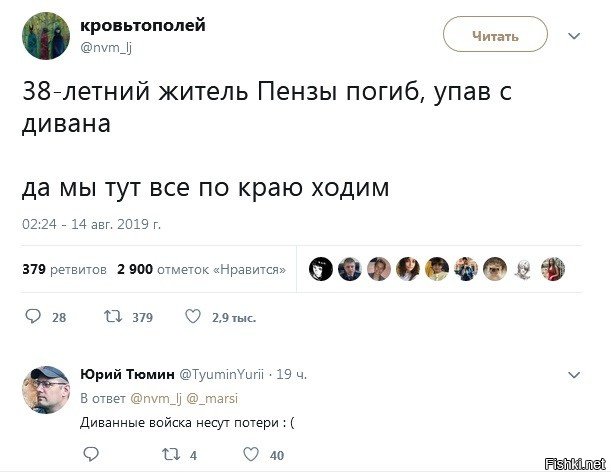The image size is (611, 476).
Task: Open the Юрий Тюмин display name
Action: (x=126, y=375)
